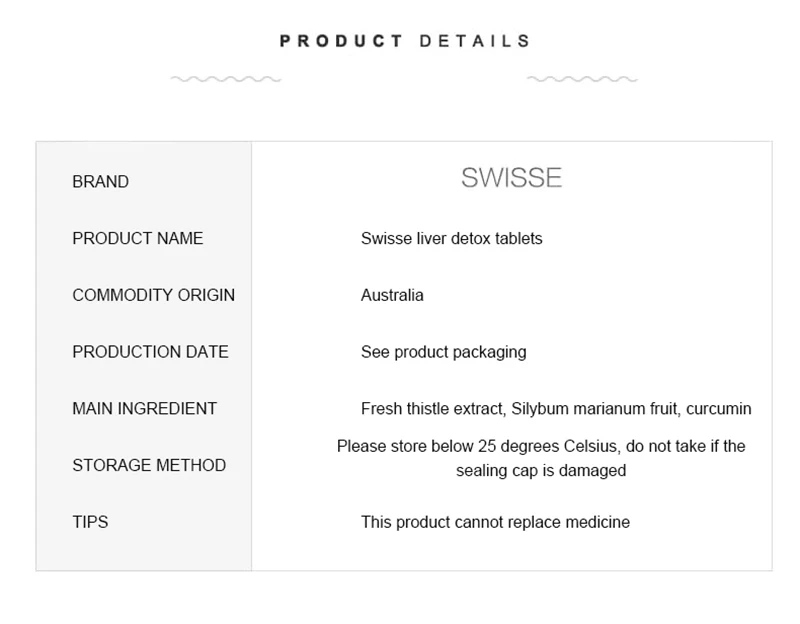Viewport: 800px width, 624px height.
Task: Click the sealing cap is damaged line
Action: [541, 470]
